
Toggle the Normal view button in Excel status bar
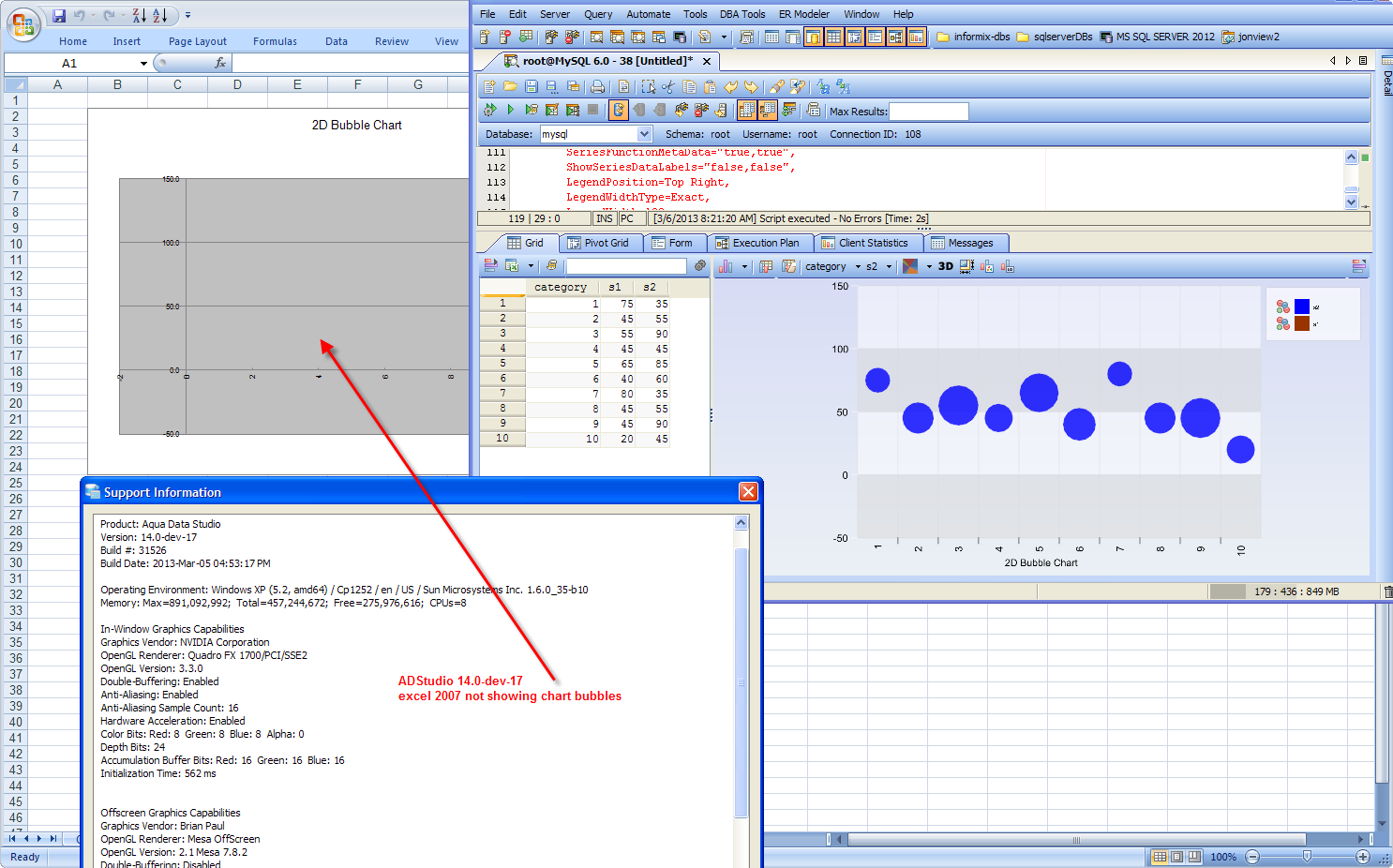point(1160,857)
